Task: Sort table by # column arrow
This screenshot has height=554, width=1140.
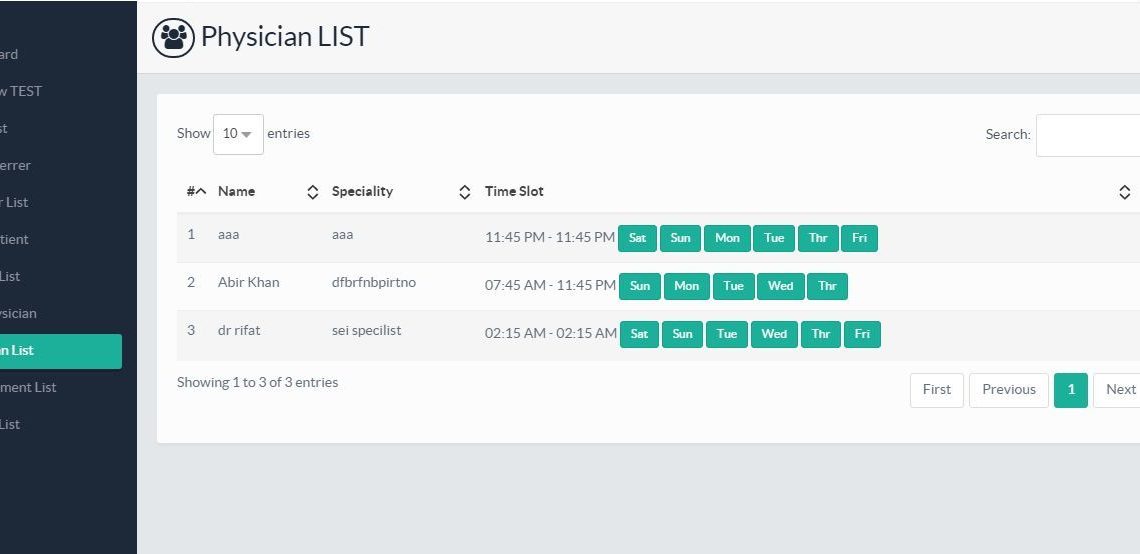Action: click(x=200, y=191)
